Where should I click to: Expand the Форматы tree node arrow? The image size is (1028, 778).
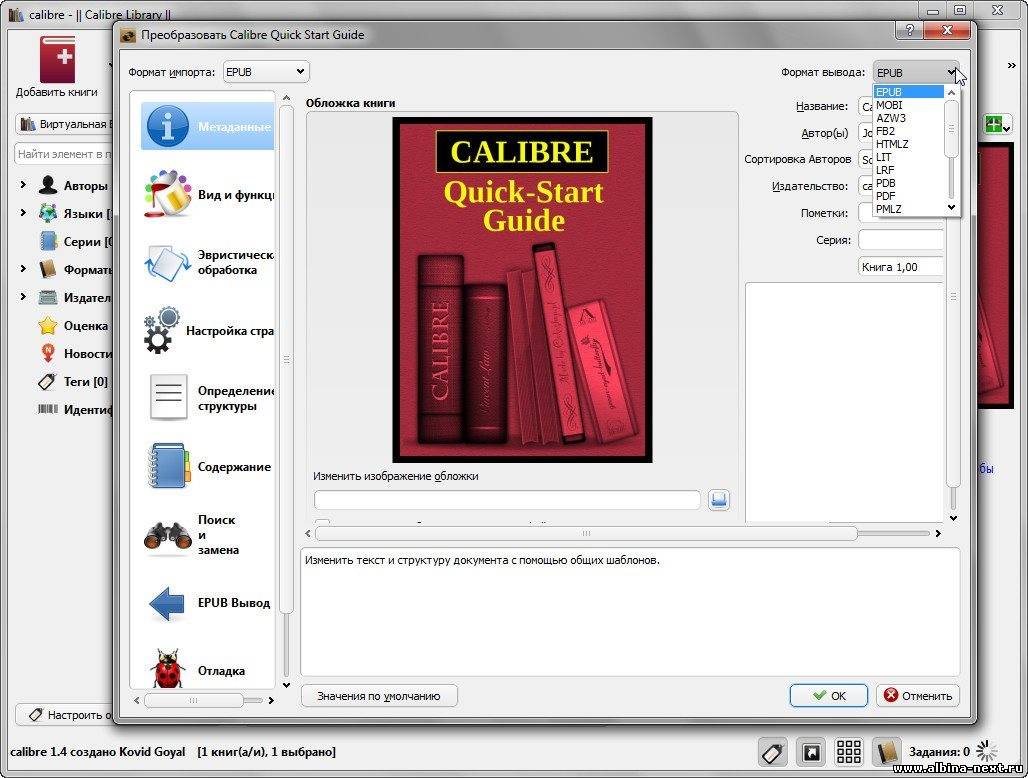(x=24, y=269)
